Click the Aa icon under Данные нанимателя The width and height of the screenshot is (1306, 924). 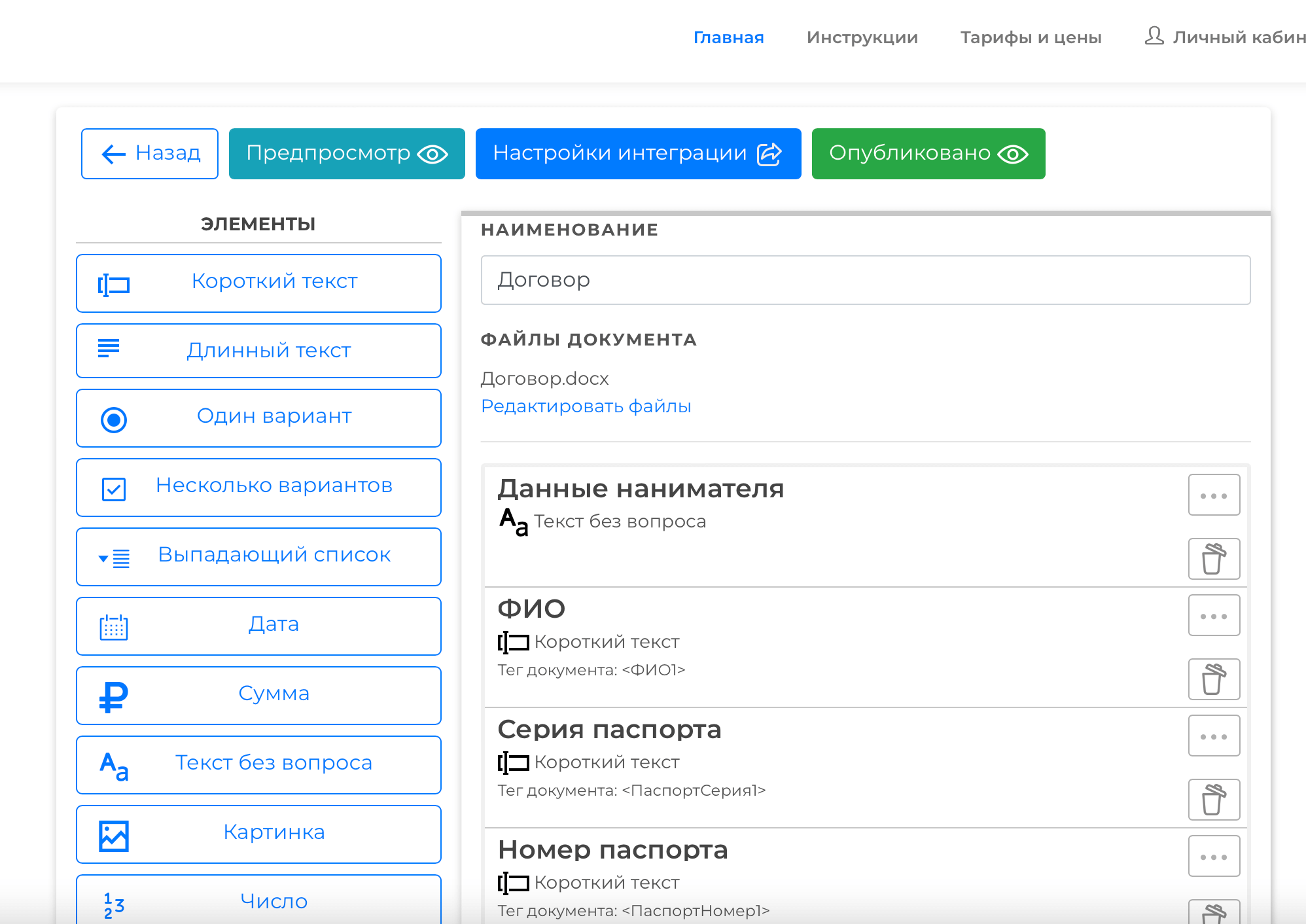pyautogui.click(x=514, y=522)
